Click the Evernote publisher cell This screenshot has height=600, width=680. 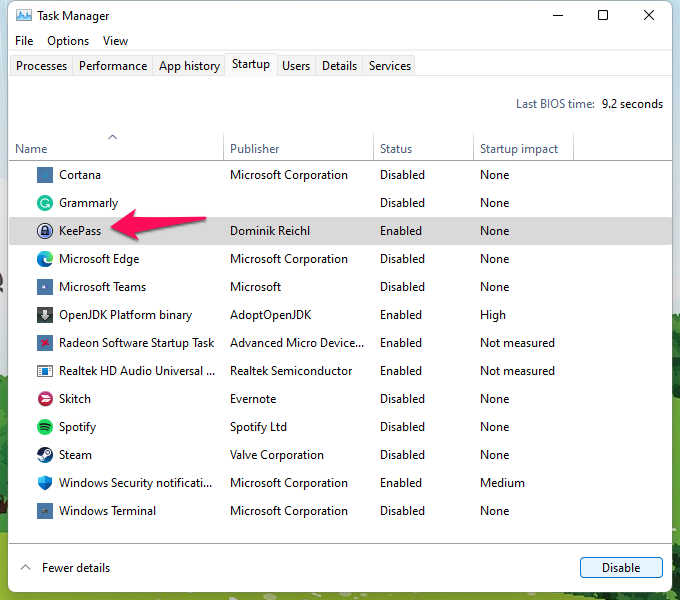(x=253, y=399)
